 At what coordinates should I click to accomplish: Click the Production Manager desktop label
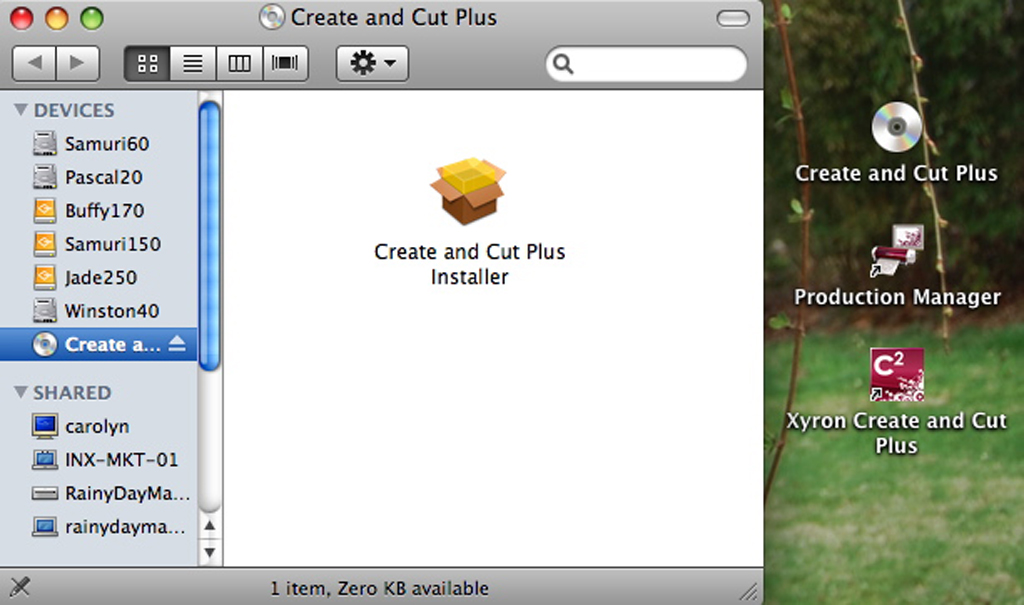[x=897, y=297]
